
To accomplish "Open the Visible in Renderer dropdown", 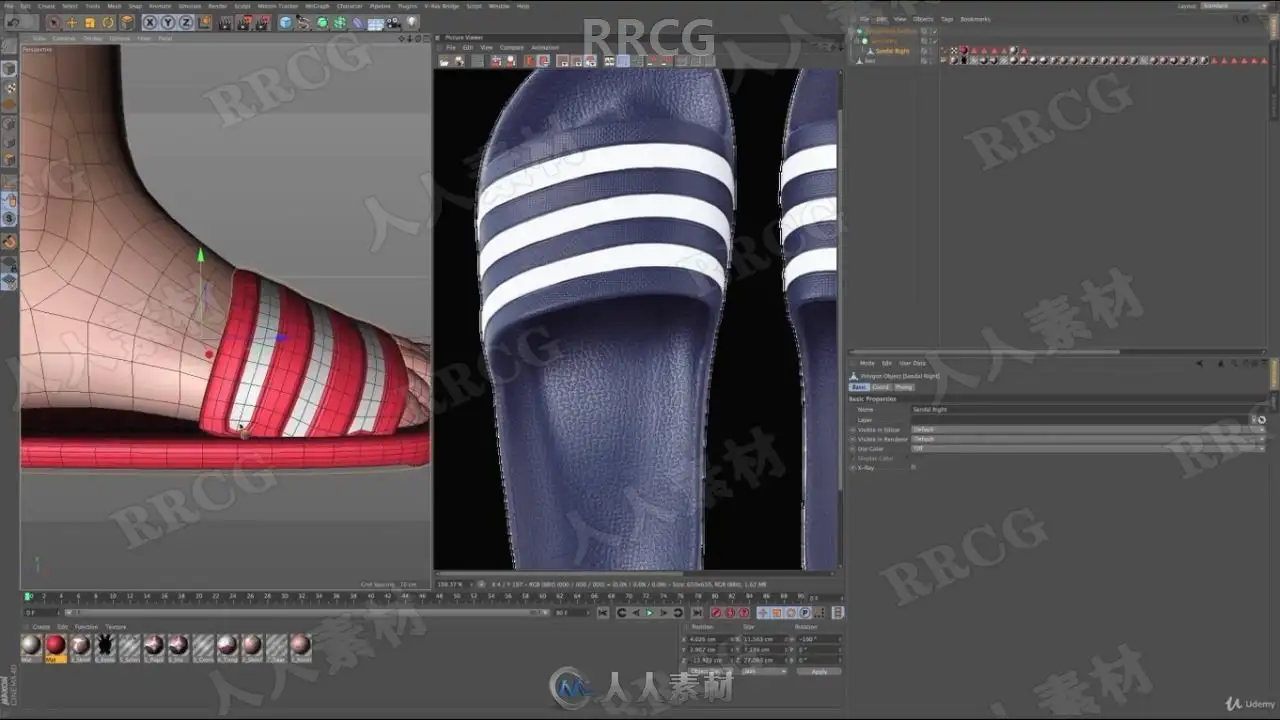I will click(1088, 439).
